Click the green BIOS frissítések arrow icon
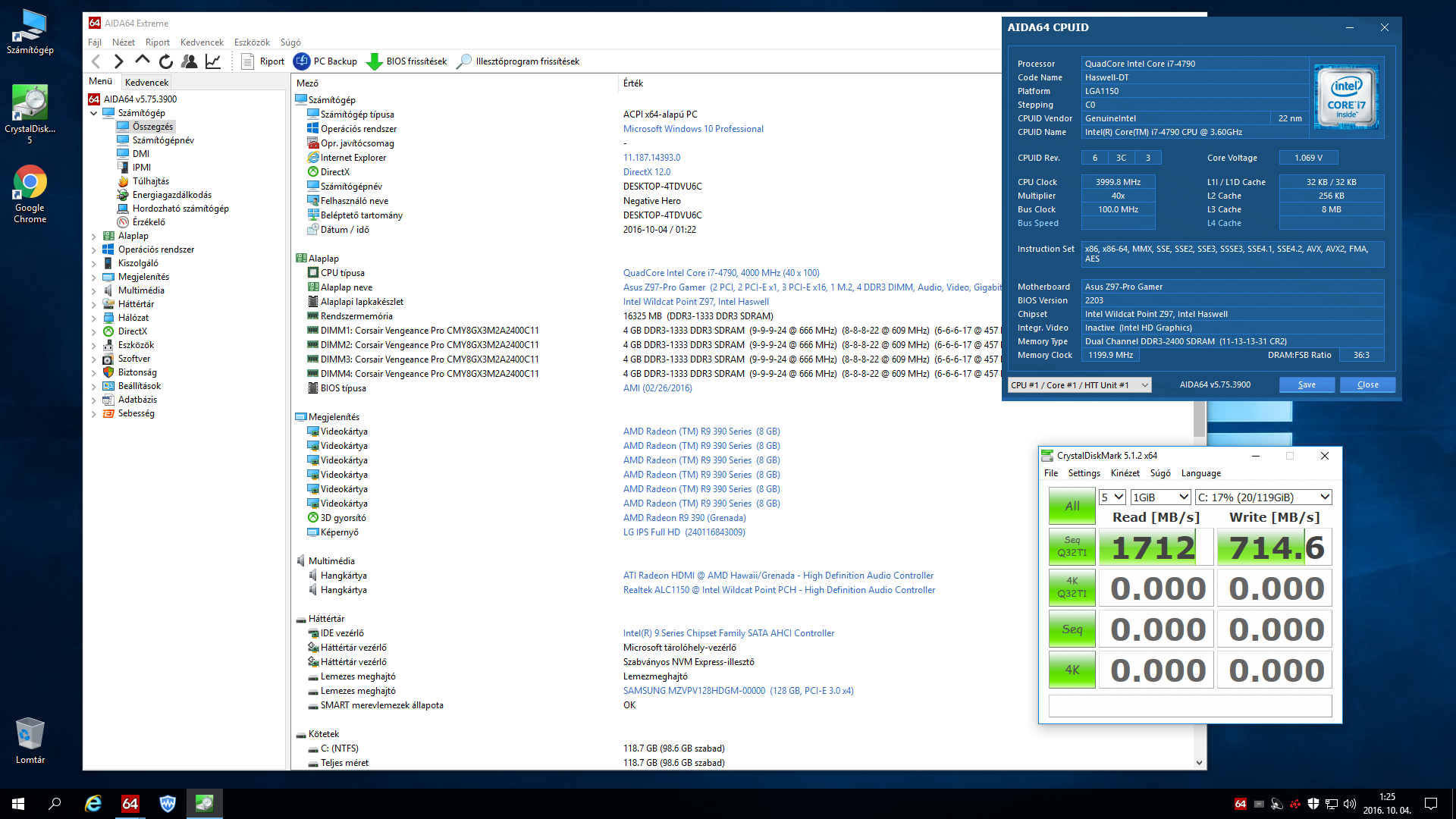Image resolution: width=1456 pixels, height=819 pixels. tap(374, 61)
